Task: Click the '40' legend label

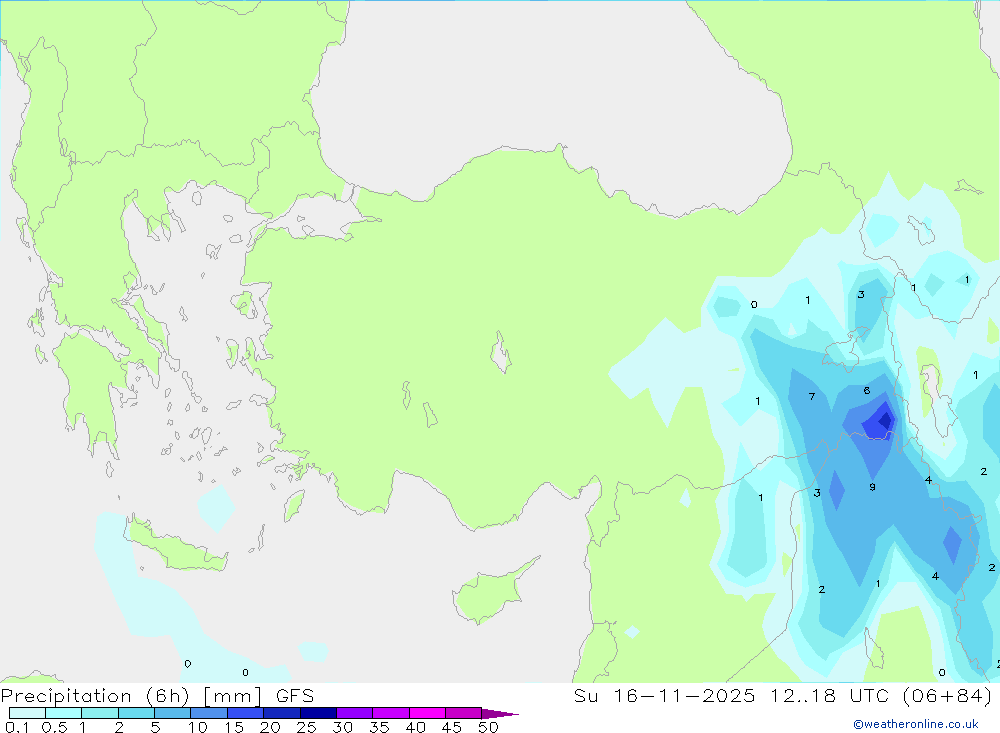Action: [x=416, y=727]
